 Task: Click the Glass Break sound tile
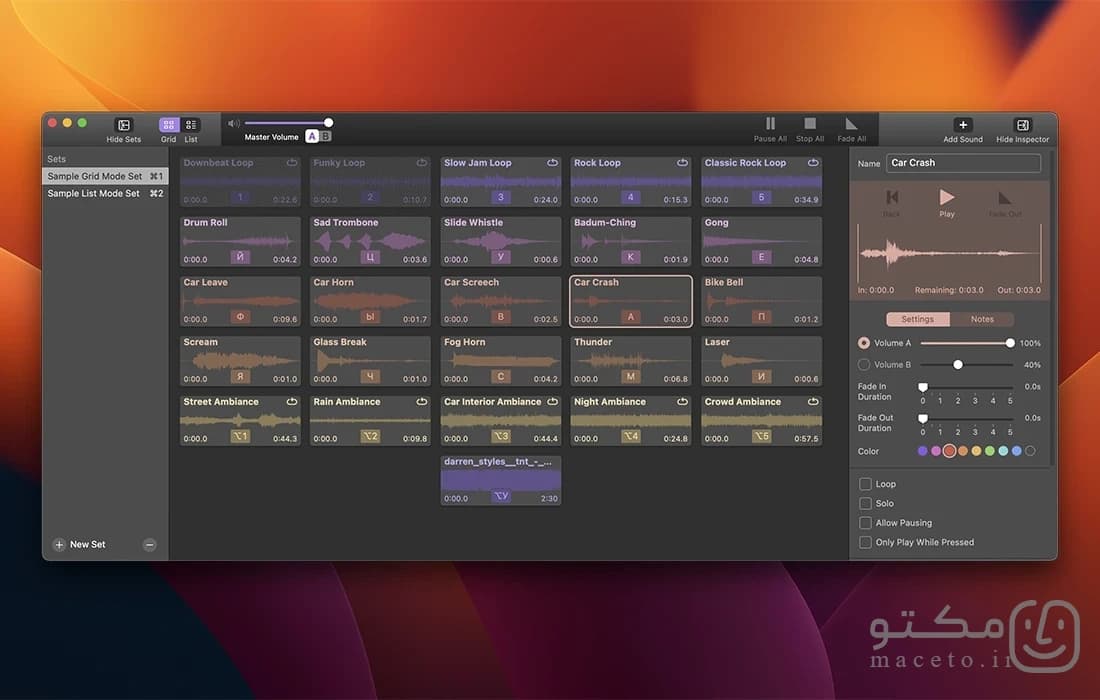[x=370, y=361]
